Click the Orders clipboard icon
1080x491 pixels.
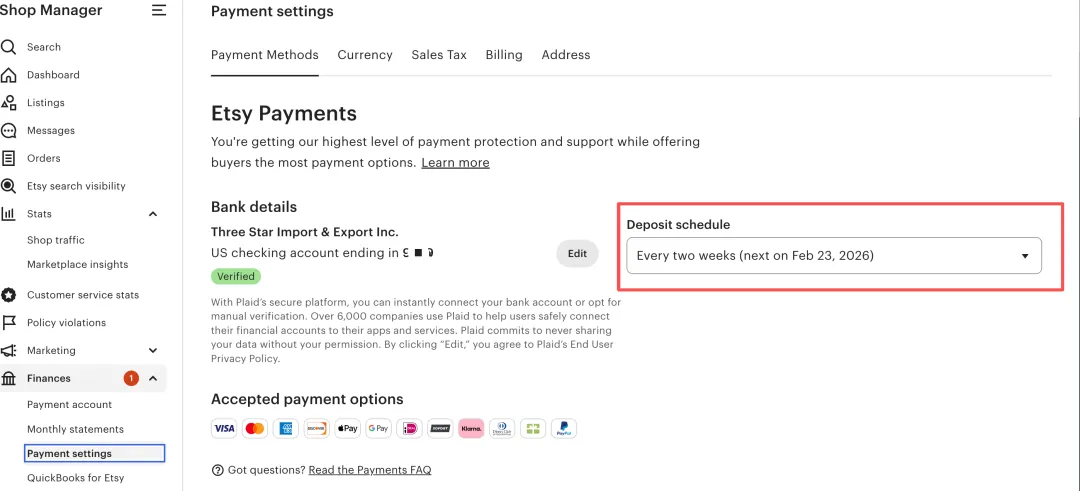point(9,158)
